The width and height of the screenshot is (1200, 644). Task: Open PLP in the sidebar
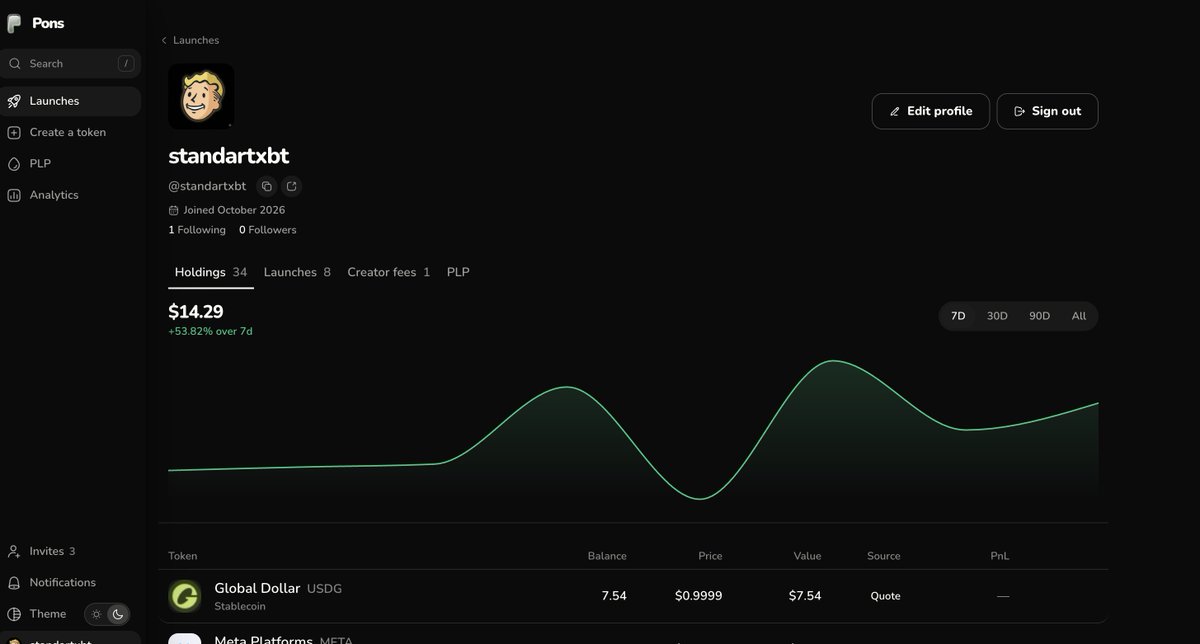tap(70, 164)
